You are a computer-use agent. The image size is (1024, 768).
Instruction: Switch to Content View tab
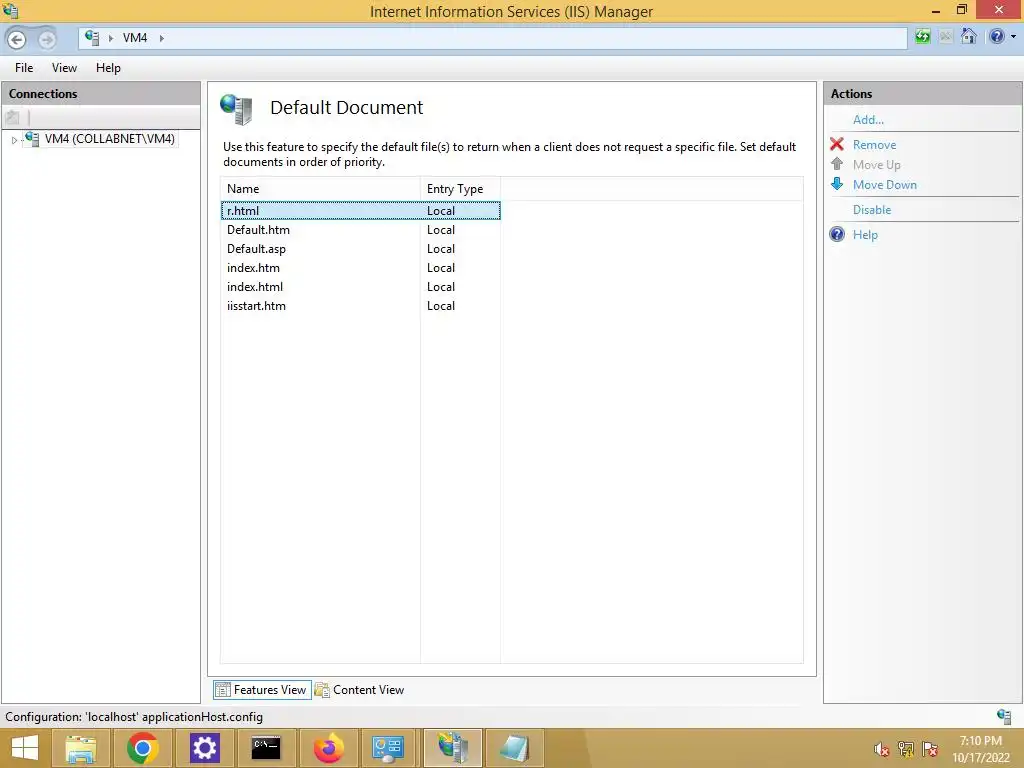pos(360,690)
